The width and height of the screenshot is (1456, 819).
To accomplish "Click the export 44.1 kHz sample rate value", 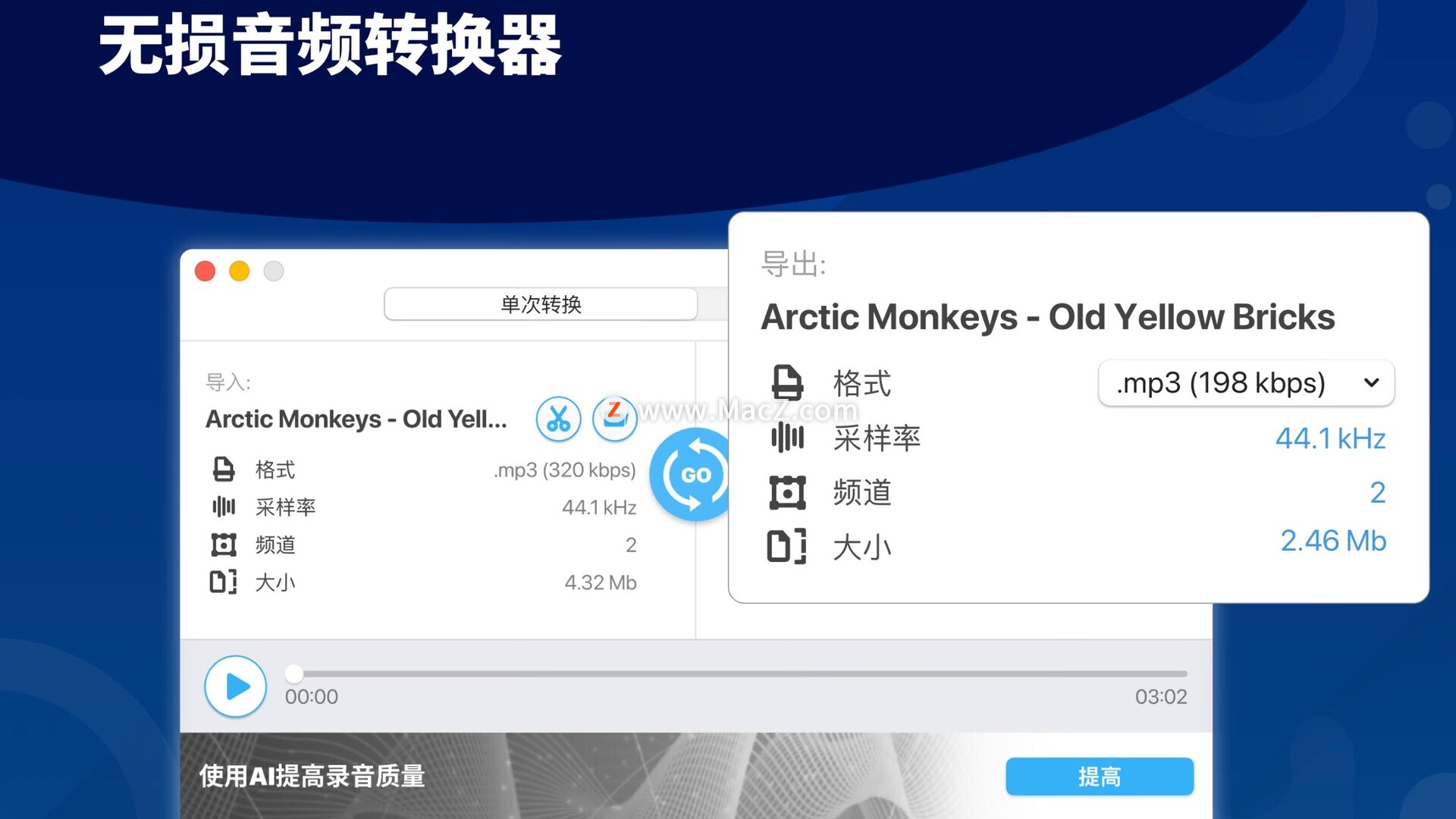I will coord(1330,438).
